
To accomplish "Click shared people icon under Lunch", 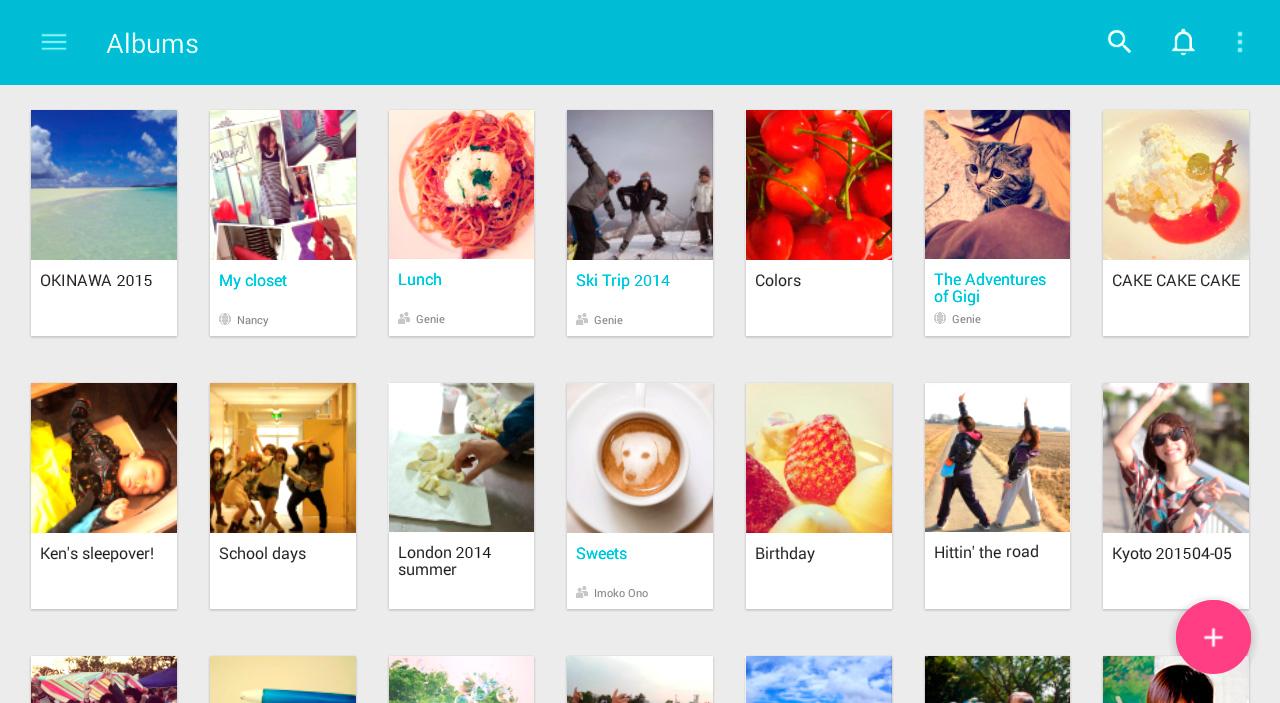I will [x=404, y=319].
